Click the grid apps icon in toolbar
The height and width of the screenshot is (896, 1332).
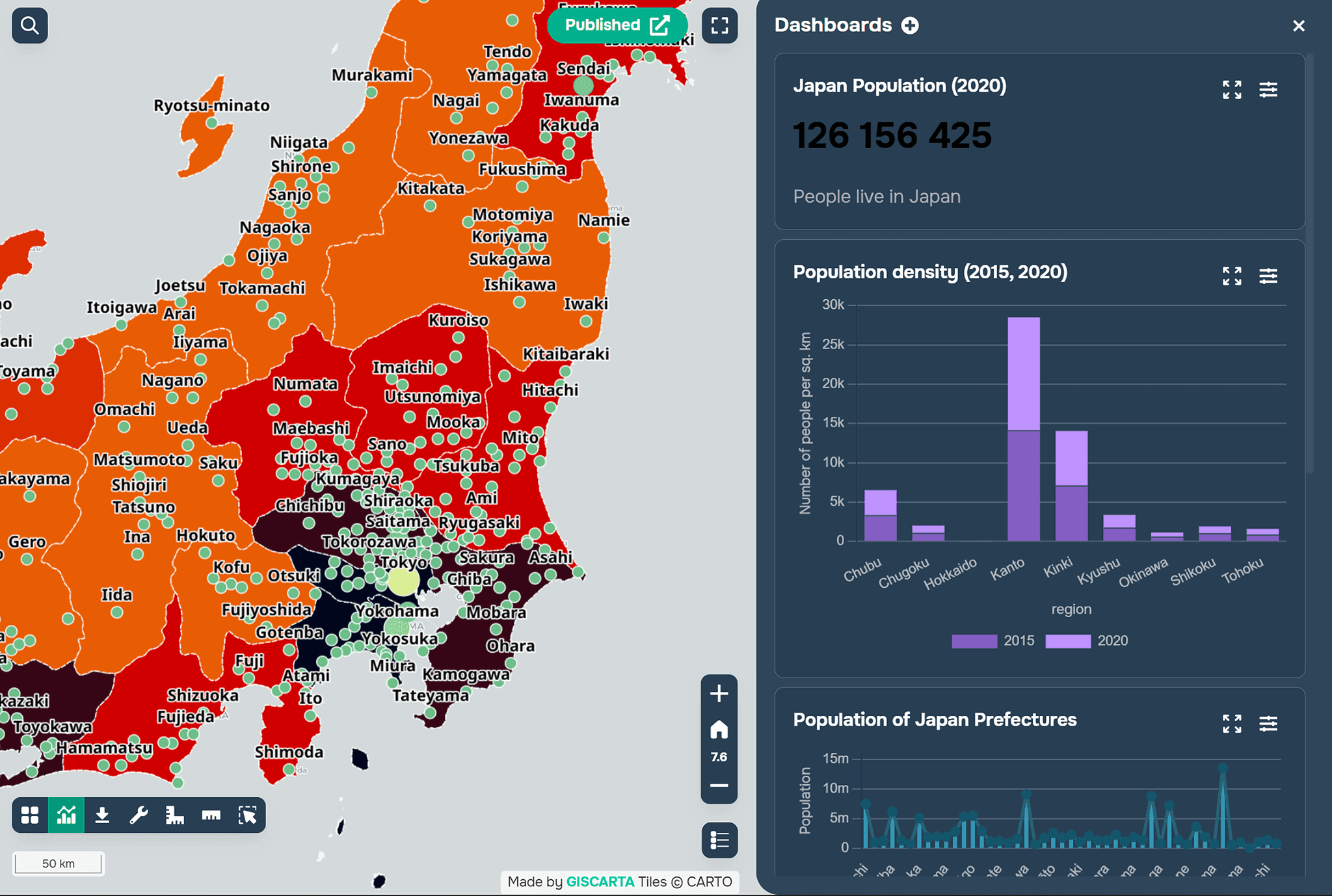click(30, 815)
